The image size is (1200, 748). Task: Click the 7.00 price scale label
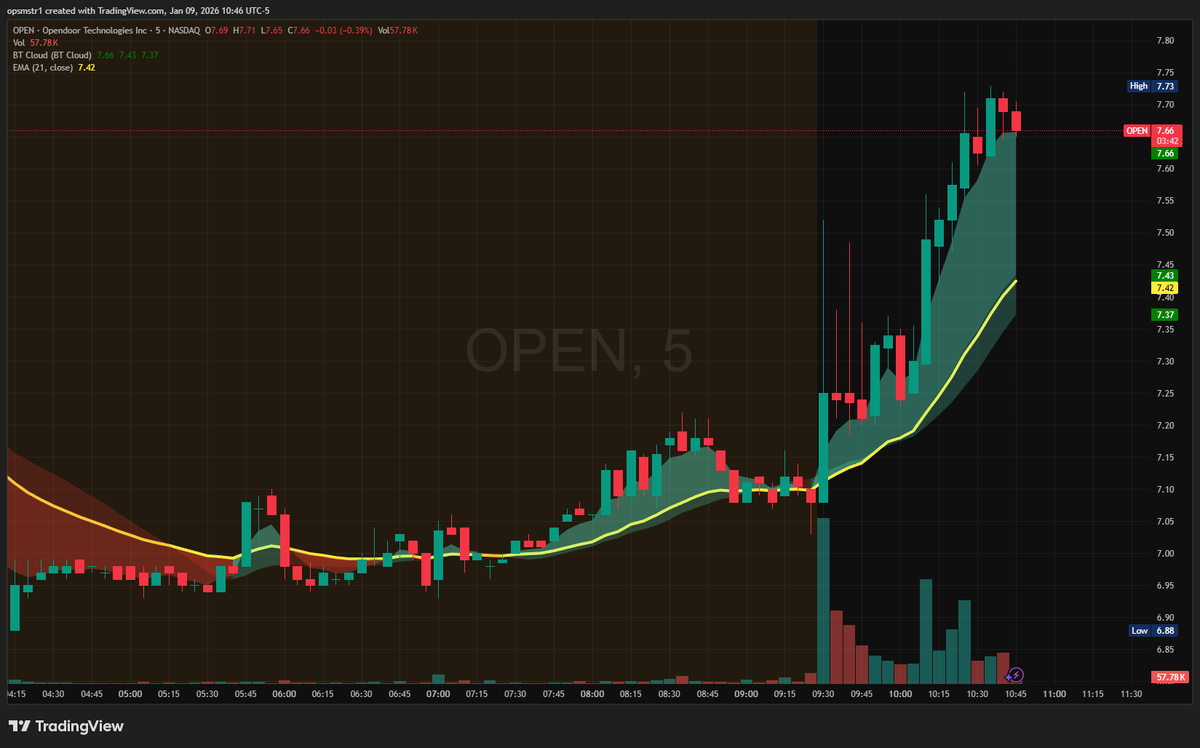(x=1165, y=553)
